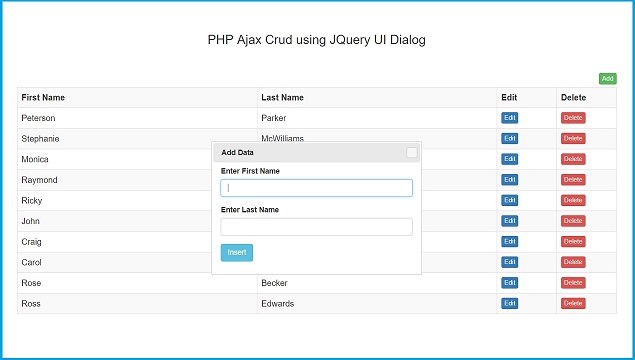Delete the Rose Becker row
This screenshot has width=635, height=360.
pos(573,283)
